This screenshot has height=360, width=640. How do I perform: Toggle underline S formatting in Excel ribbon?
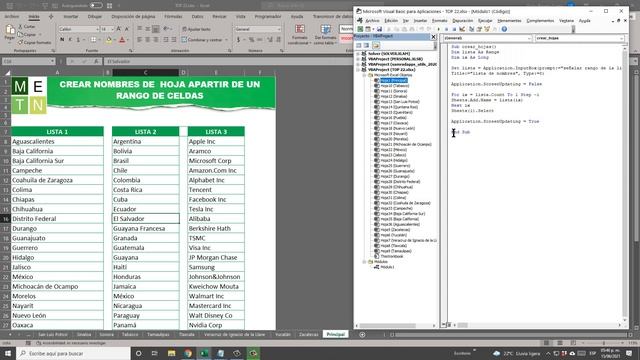78,40
